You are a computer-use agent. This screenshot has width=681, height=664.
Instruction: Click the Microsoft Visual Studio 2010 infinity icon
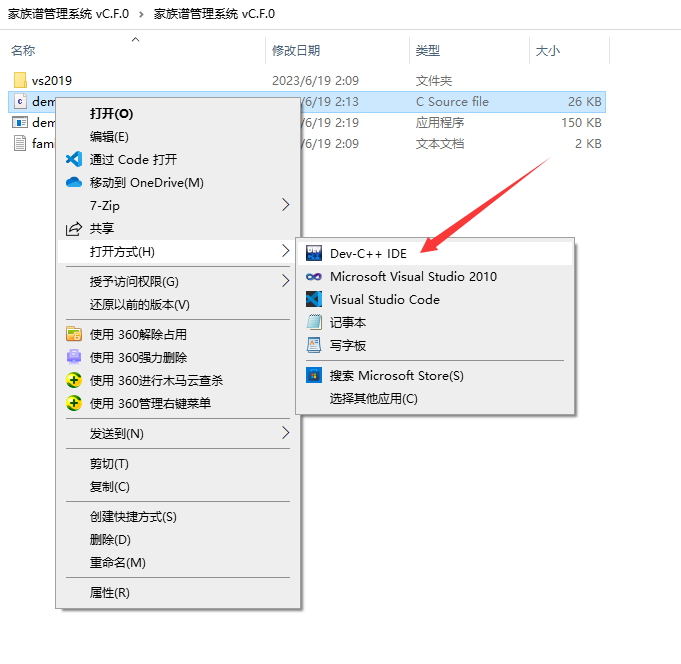tap(314, 277)
